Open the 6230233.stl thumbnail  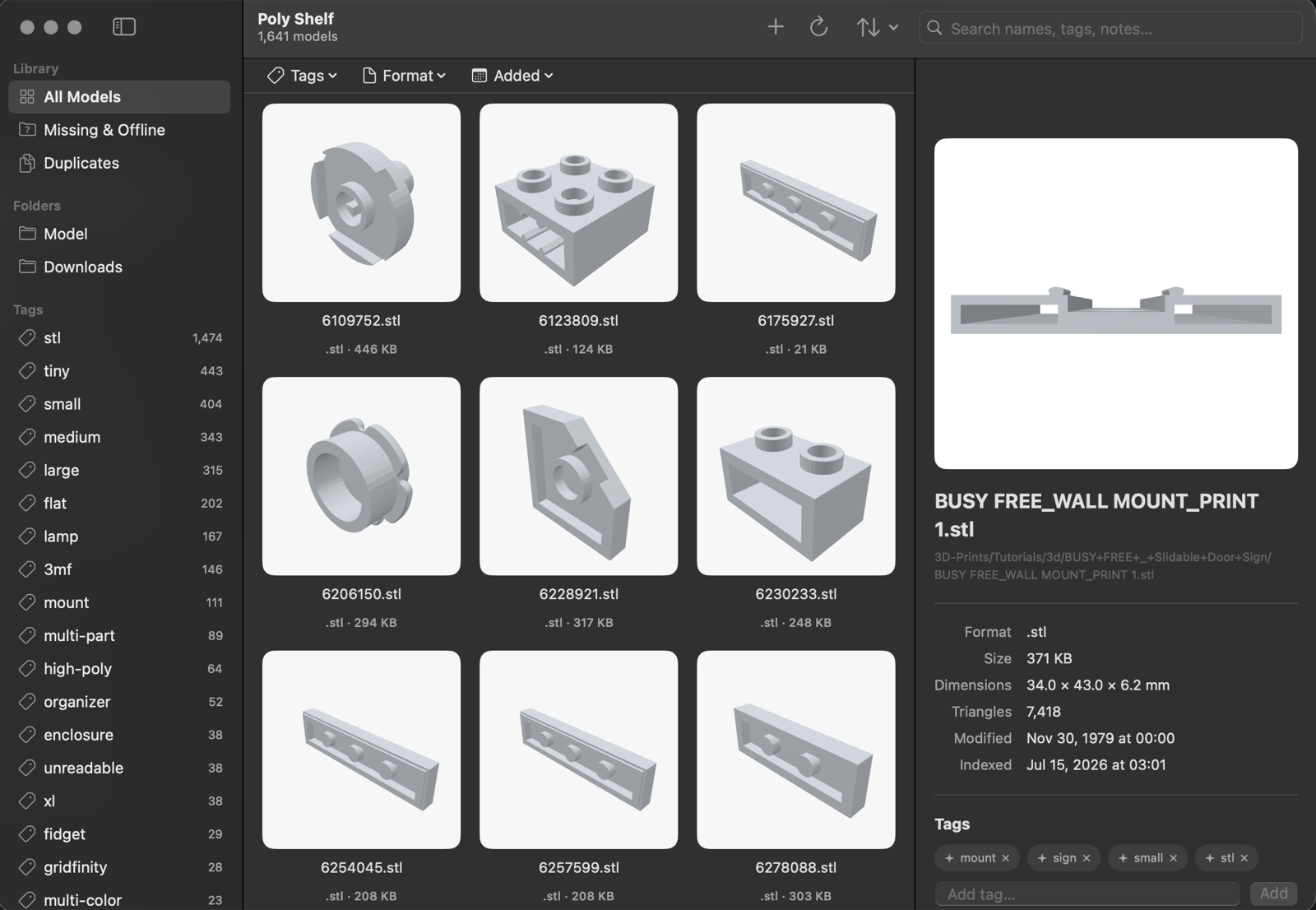click(795, 476)
